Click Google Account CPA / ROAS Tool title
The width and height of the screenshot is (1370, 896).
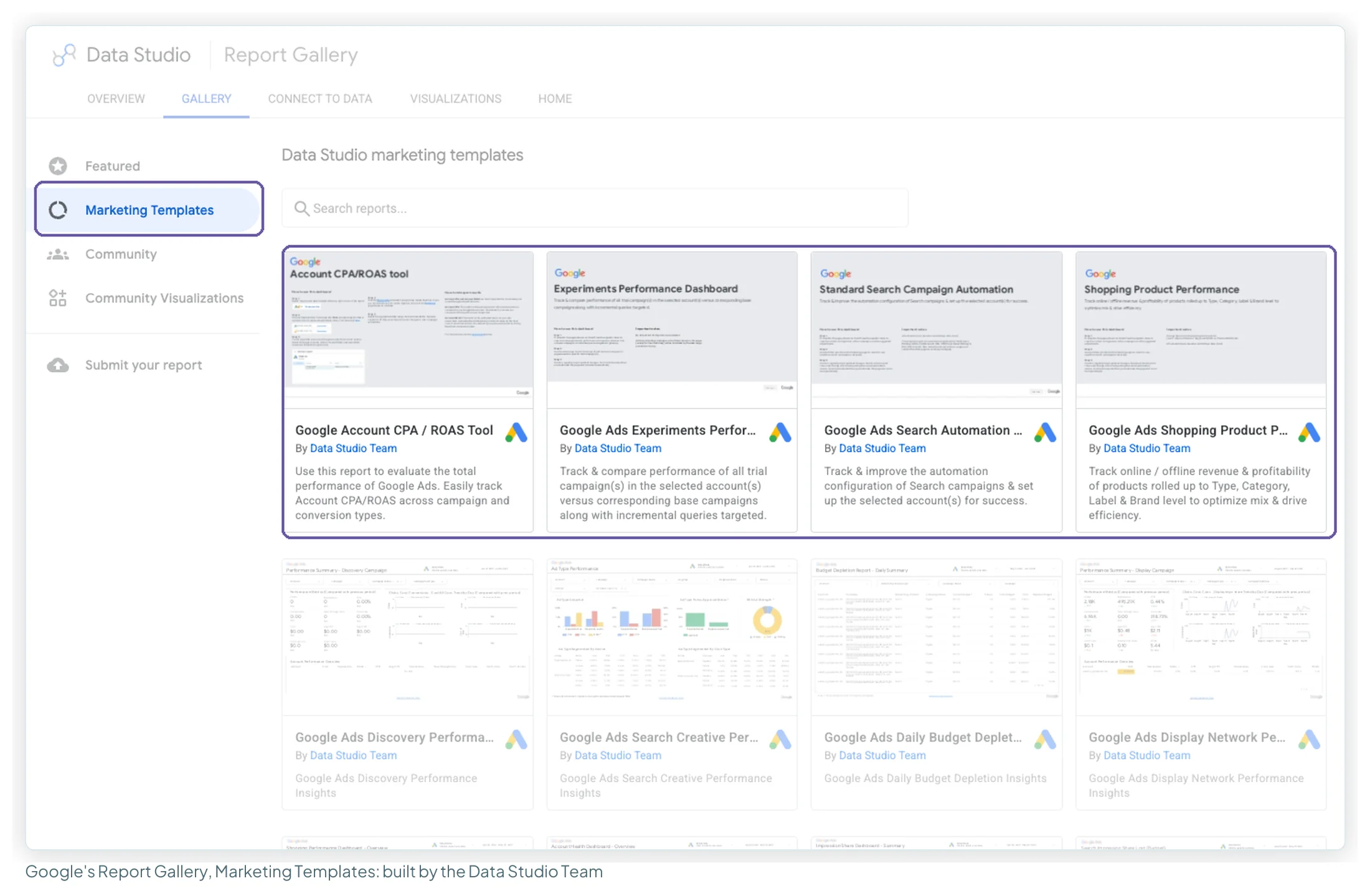click(394, 430)
